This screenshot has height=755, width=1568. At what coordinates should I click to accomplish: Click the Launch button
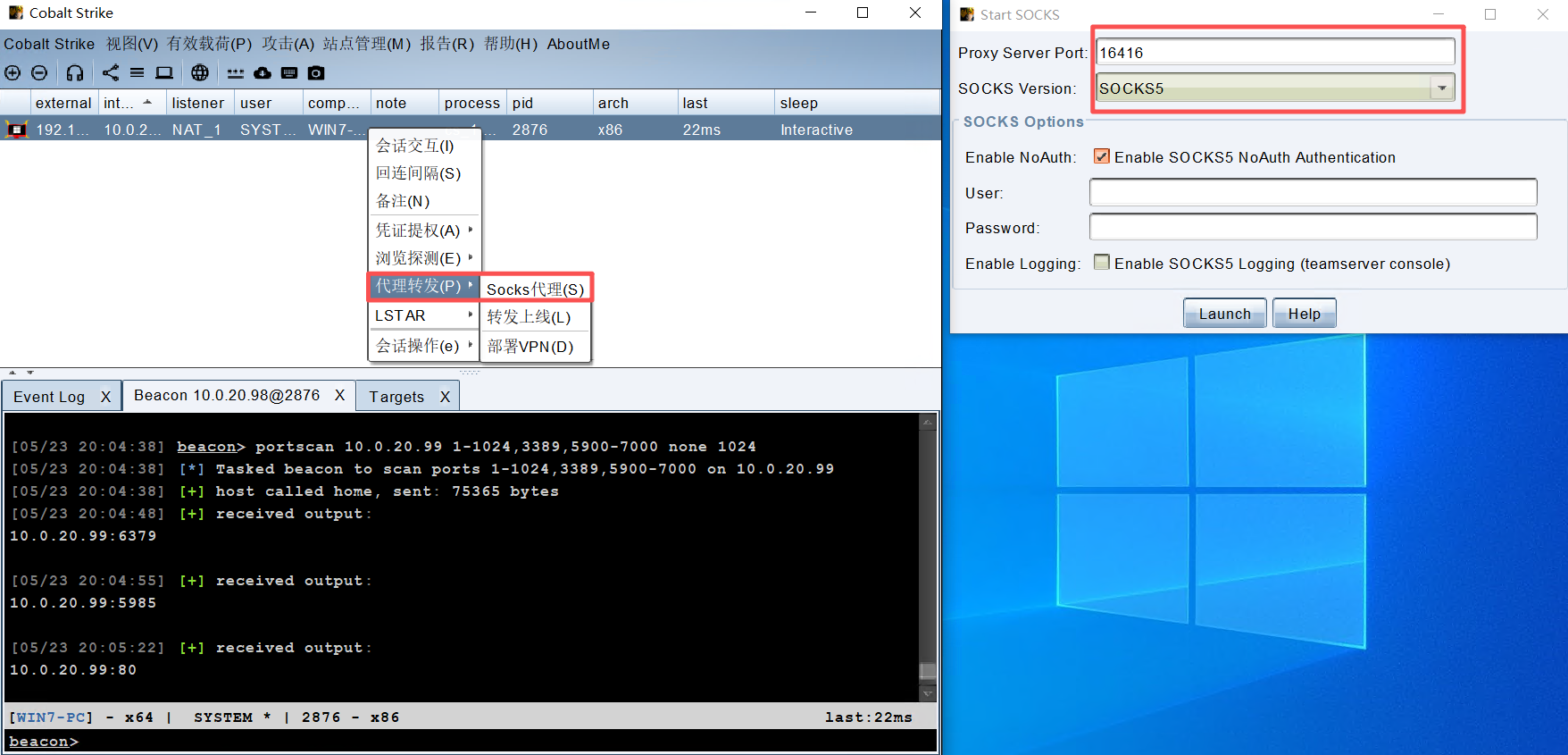(x=1225, y=314)
